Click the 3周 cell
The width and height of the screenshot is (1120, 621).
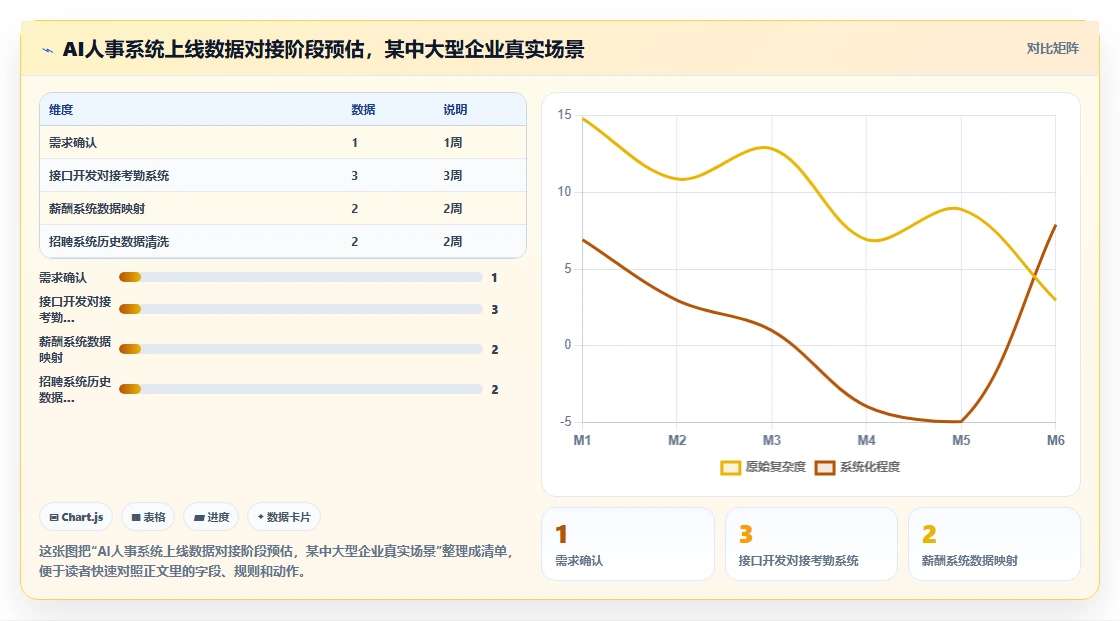pos(452,175)
